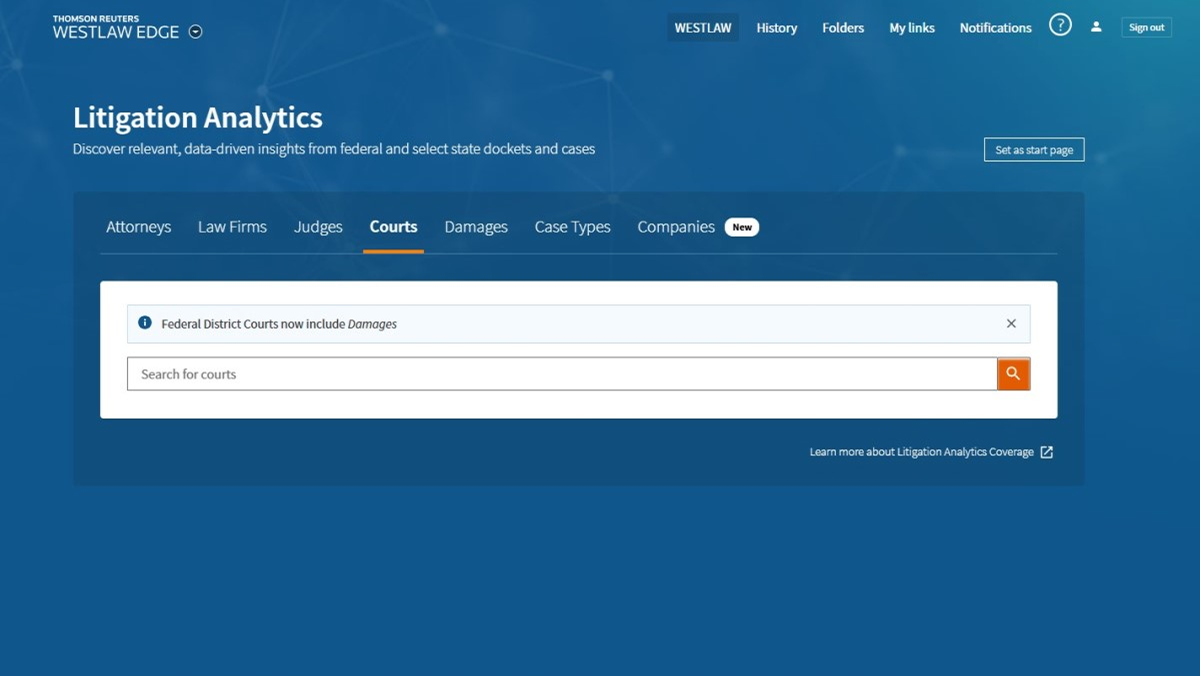Screen dimensions: 1200x676
Task: Open the Law Firms tab
Action: pyautogui.click(x=232, y=227)
